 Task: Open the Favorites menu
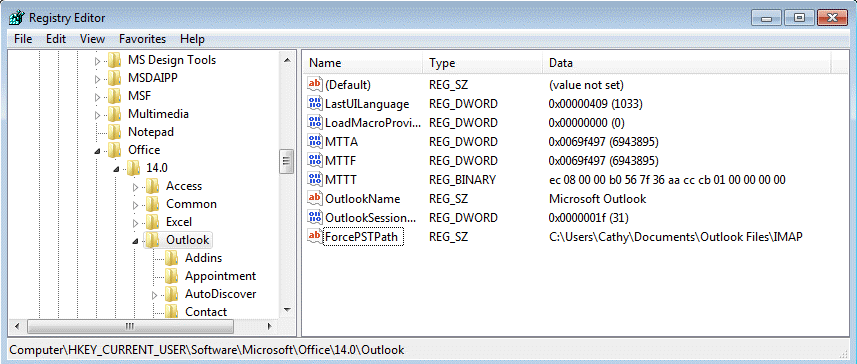click(142, 39)
